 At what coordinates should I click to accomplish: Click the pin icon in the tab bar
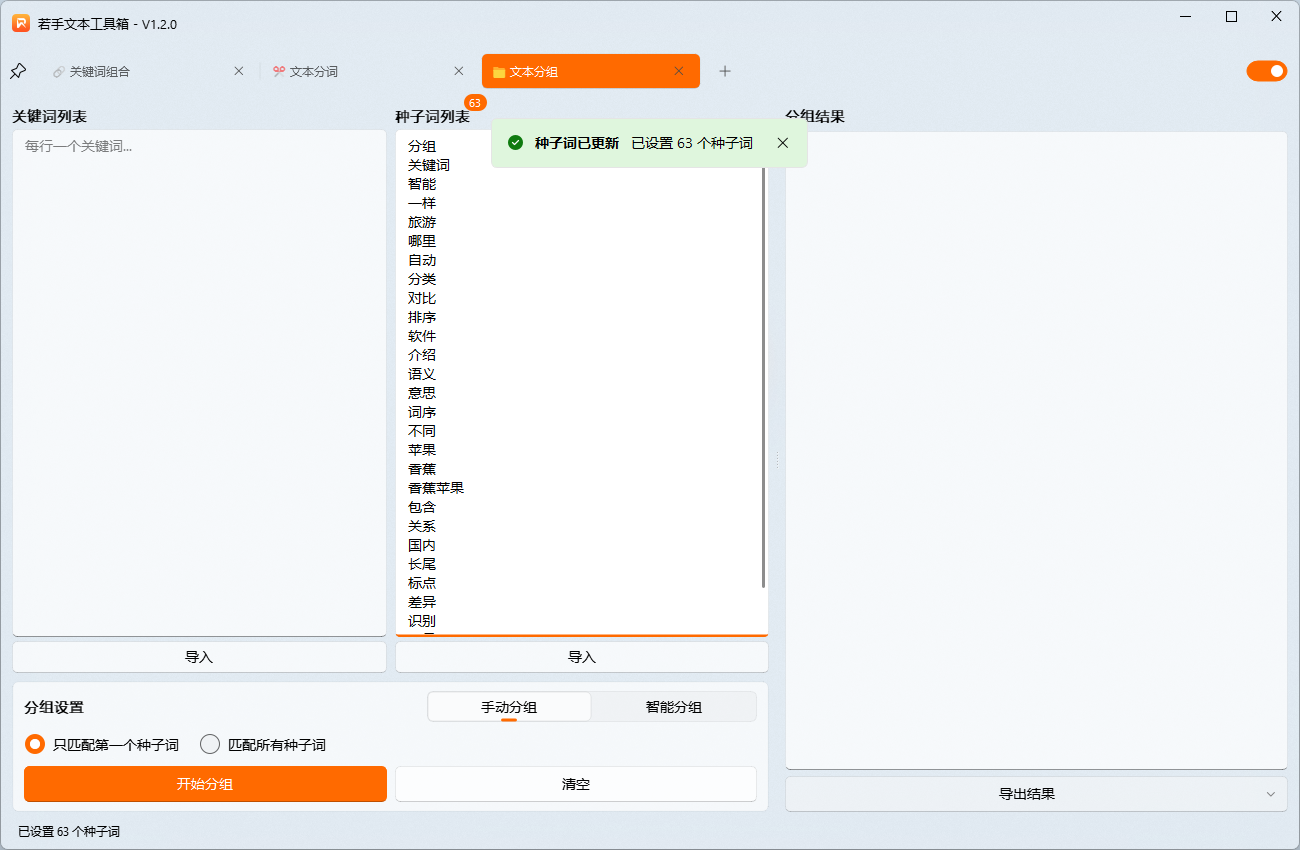coord(18,71)
